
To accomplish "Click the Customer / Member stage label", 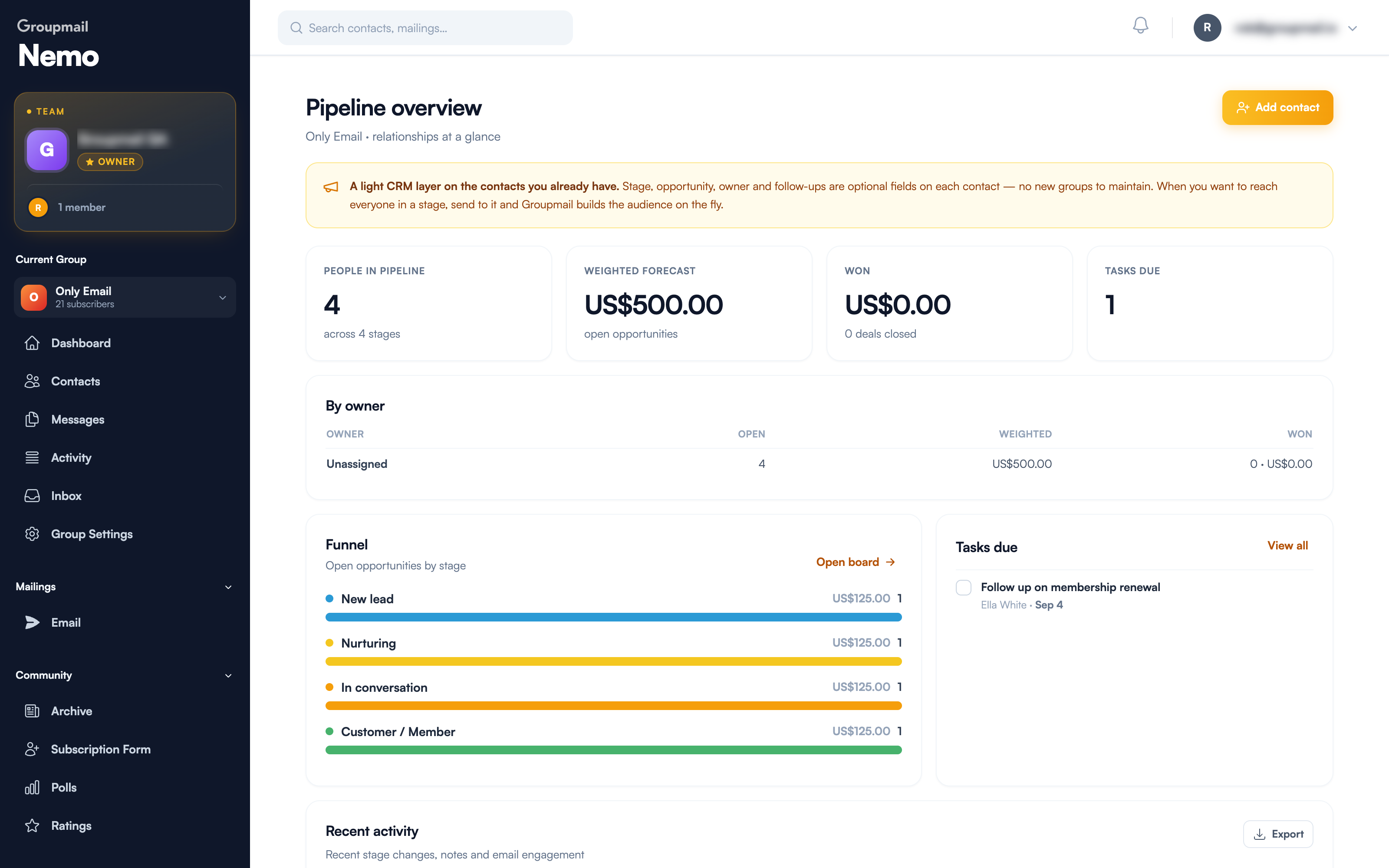I will [398, 731].
